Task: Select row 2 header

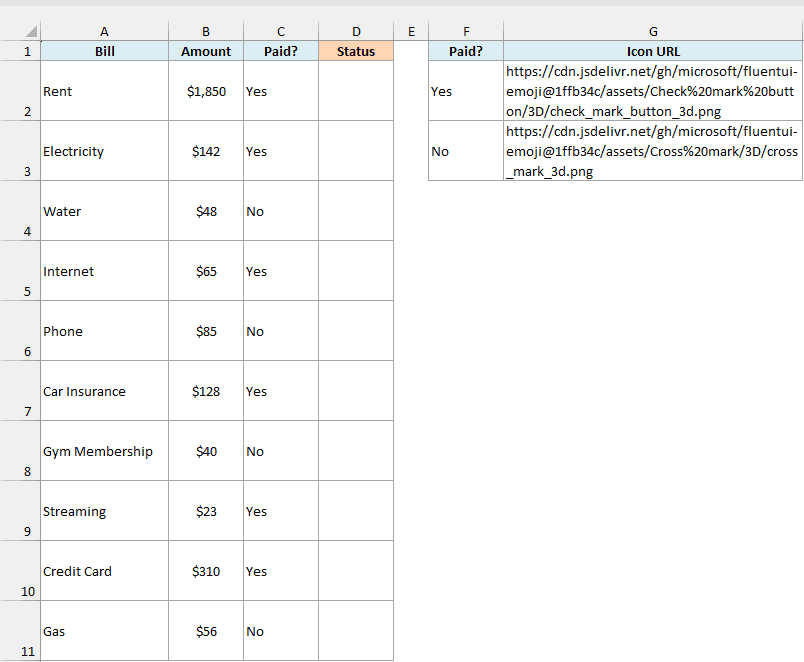Action: [x=21, y=91]
